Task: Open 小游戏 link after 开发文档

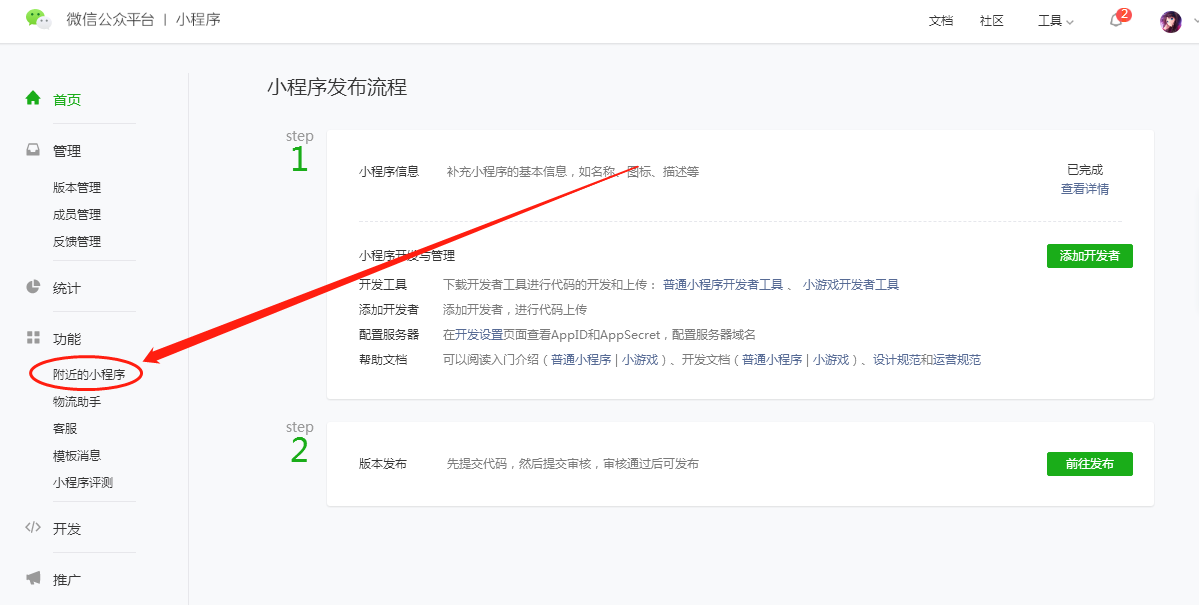Action: 831,359
